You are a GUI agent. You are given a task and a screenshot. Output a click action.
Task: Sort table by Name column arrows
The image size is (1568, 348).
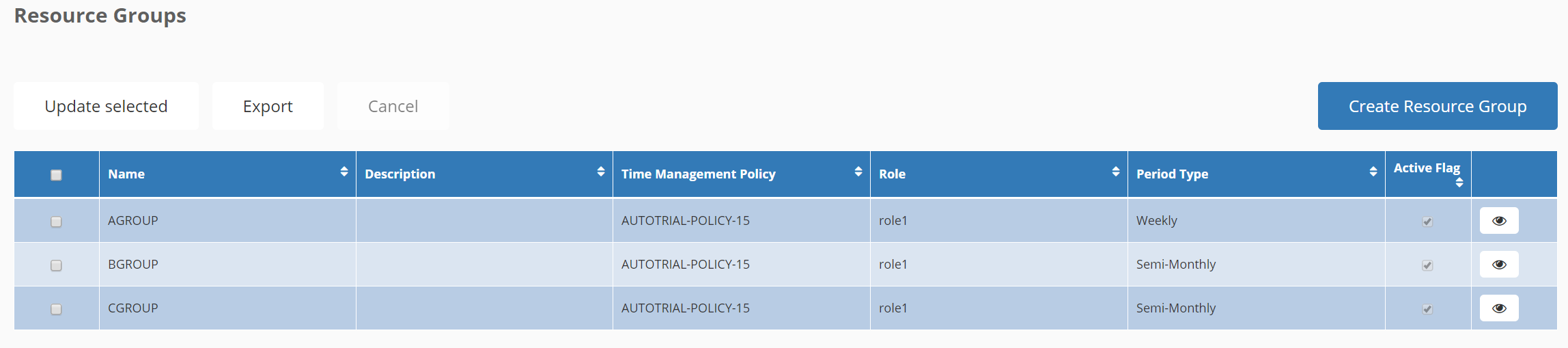pos(344,172)
